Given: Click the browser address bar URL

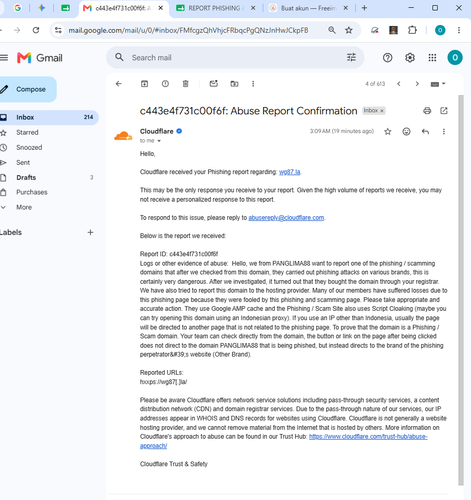Looking at the screenshot, I should [188, 30].
